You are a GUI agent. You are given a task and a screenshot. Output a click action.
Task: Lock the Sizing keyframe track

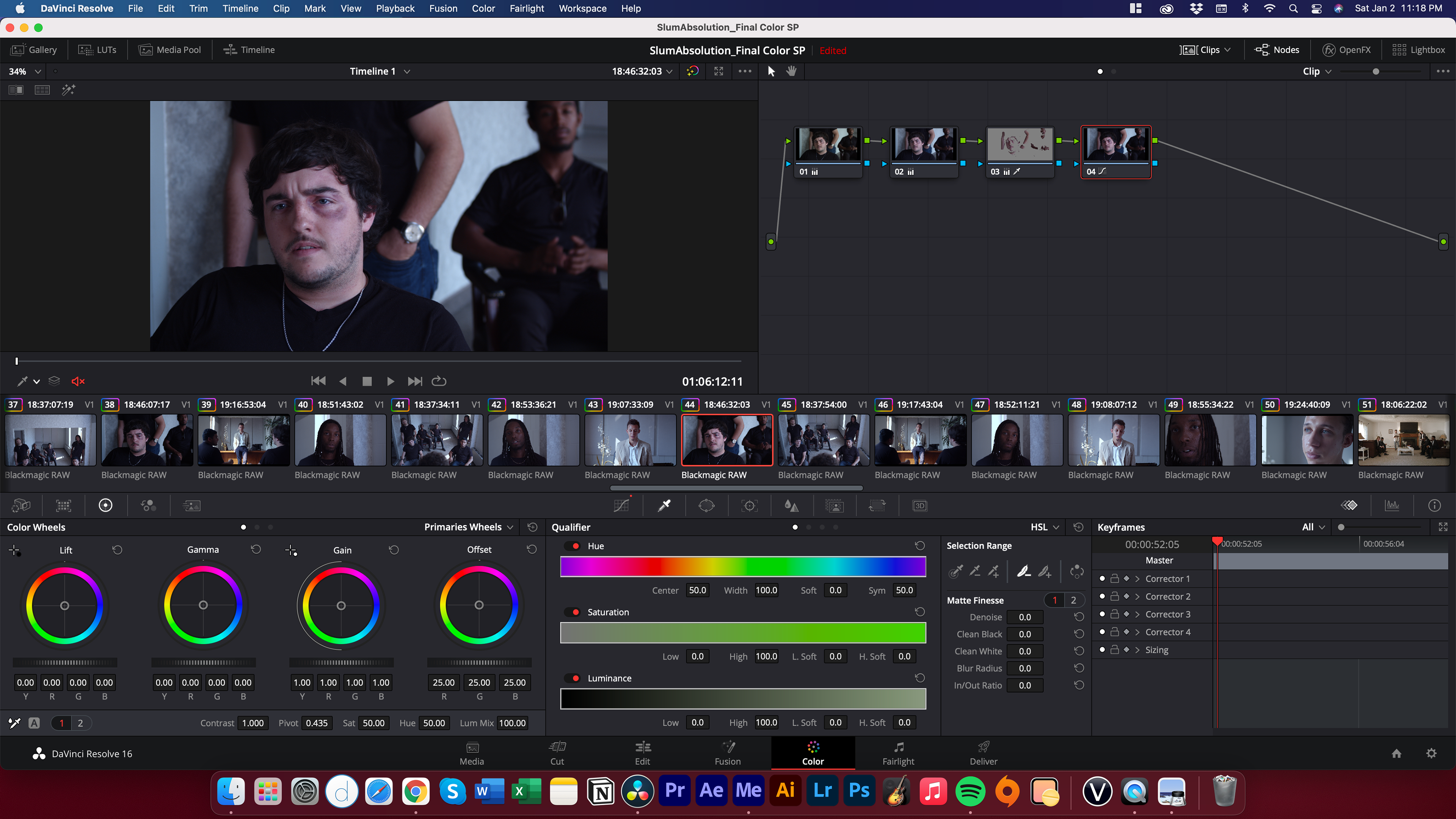pyautogui.click(x=1115, y=650)
